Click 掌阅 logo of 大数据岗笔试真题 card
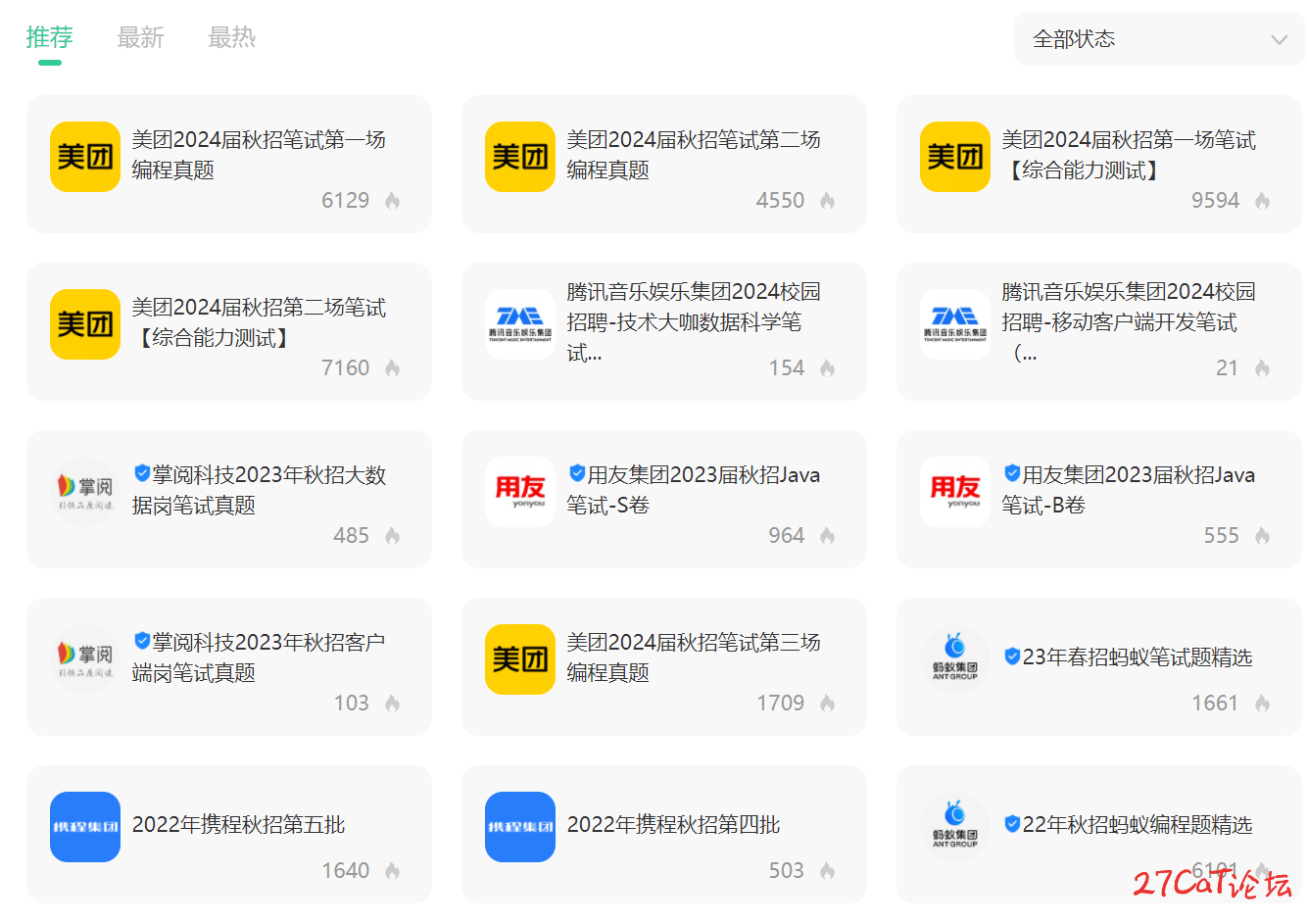This screenshot has width=1307, height=924. 85,492
